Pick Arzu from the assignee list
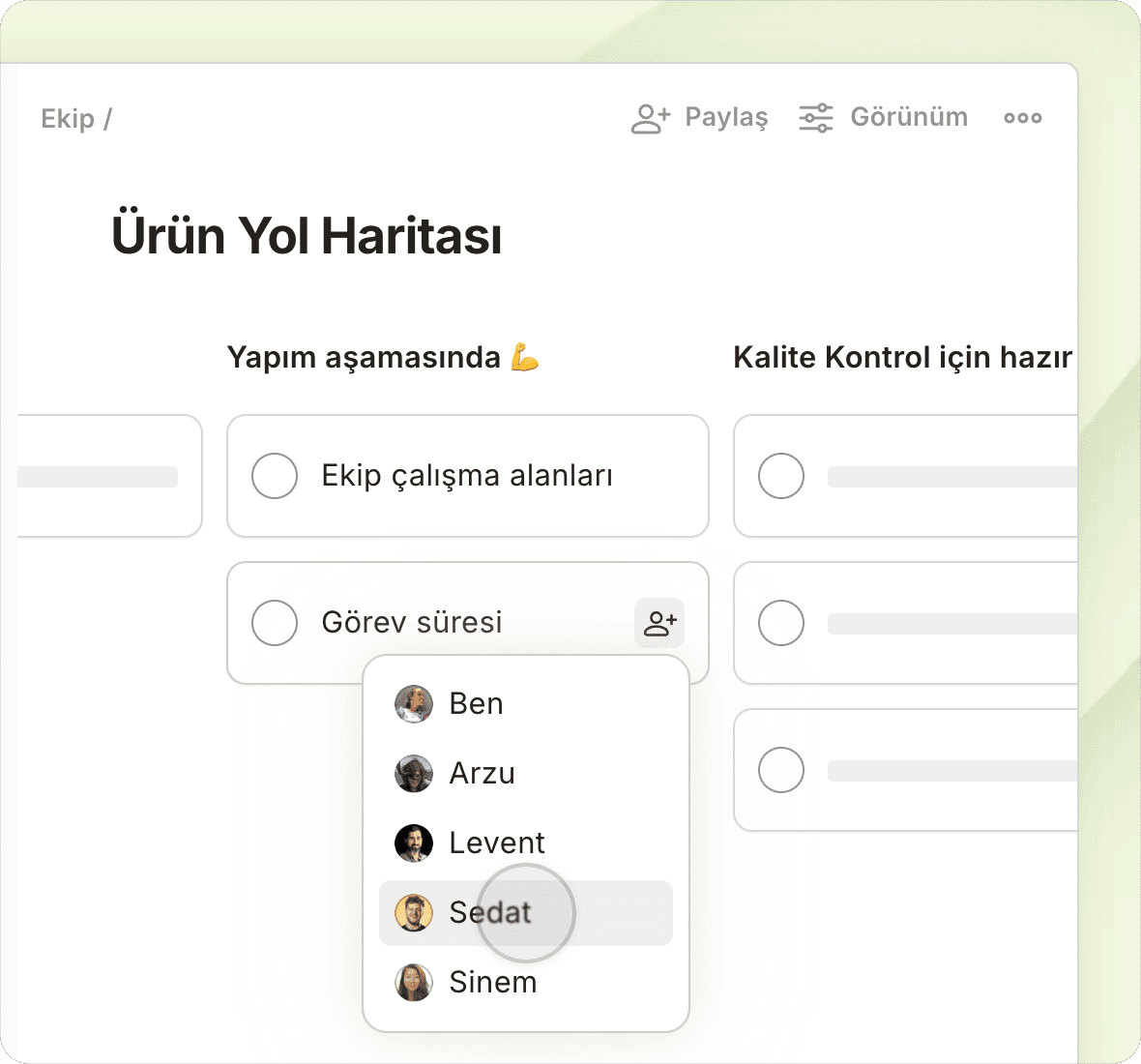 [x=482, y=774]
